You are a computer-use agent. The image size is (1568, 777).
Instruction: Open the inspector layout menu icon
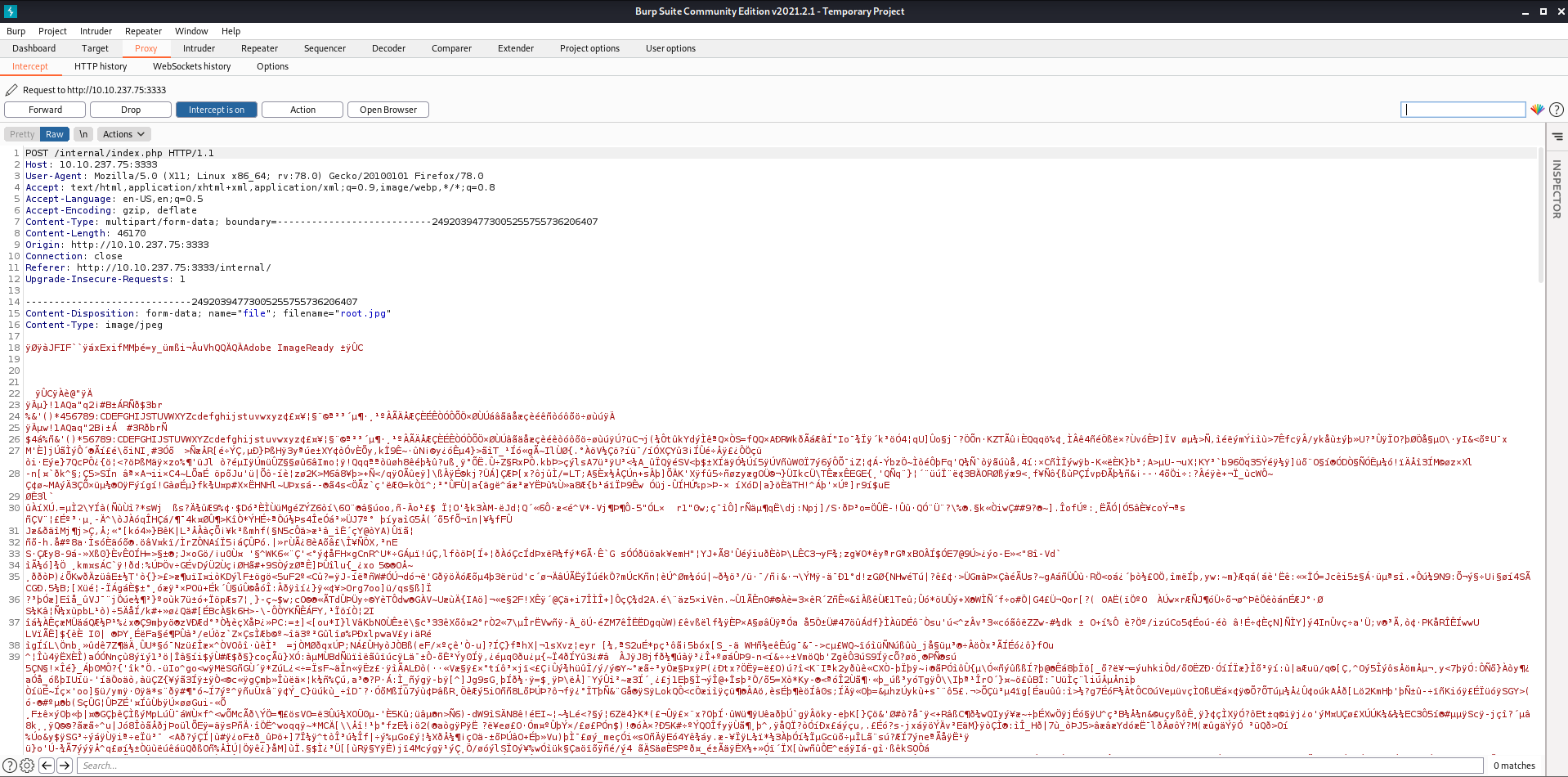pos(1557,137)
